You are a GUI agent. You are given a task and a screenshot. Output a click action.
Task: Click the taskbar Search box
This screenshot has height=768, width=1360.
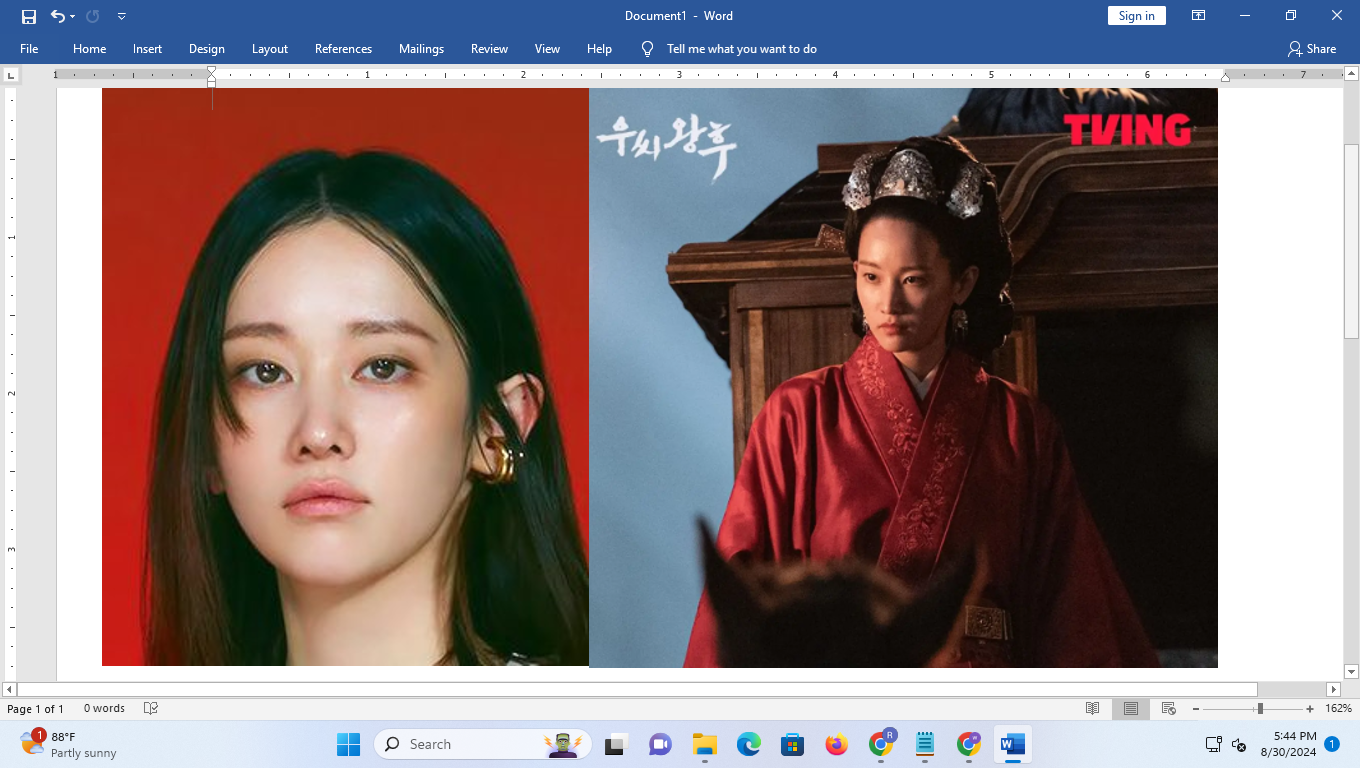pos(483,744)
